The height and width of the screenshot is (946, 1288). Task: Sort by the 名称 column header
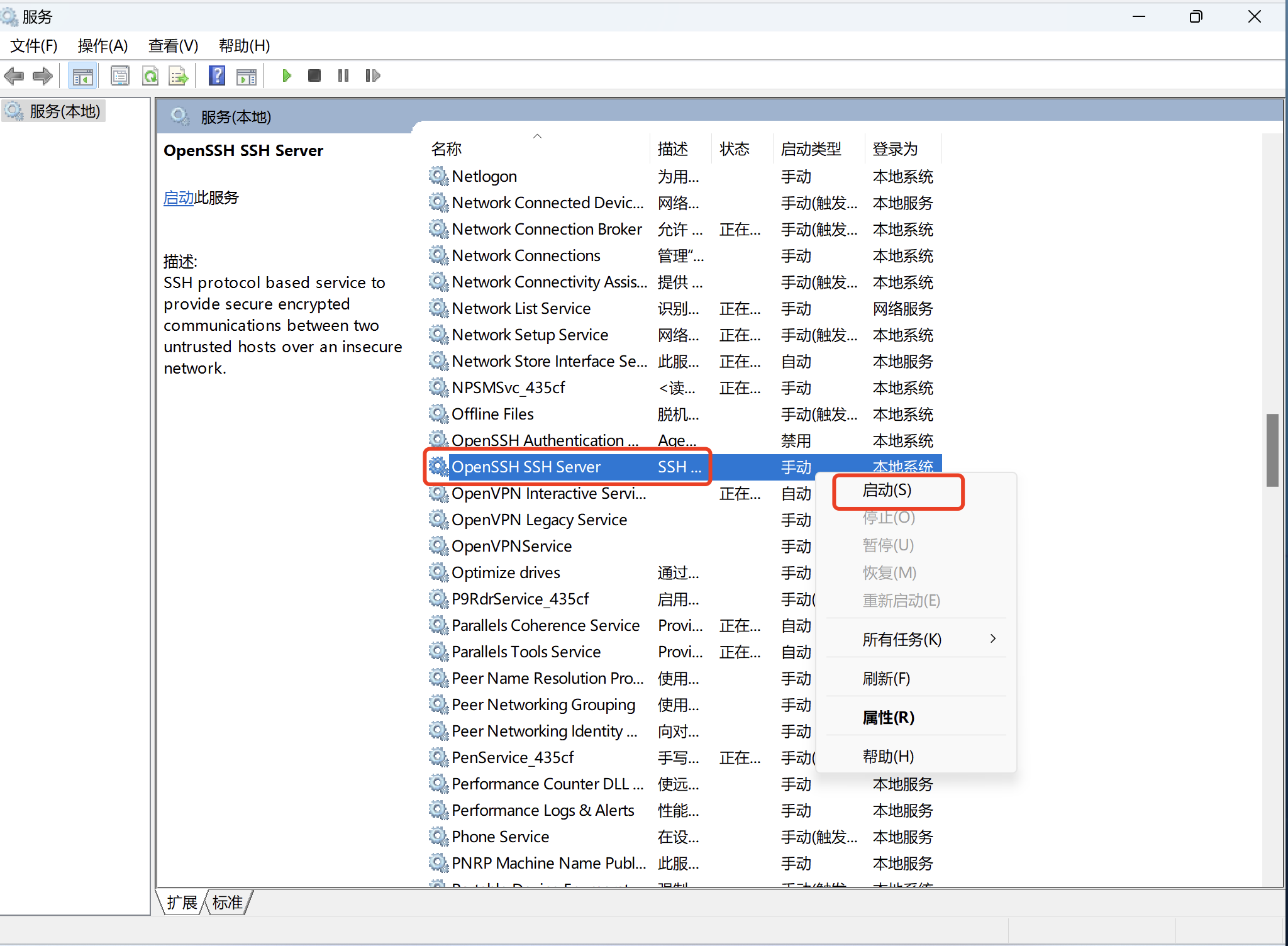click(x=447, y=149)
